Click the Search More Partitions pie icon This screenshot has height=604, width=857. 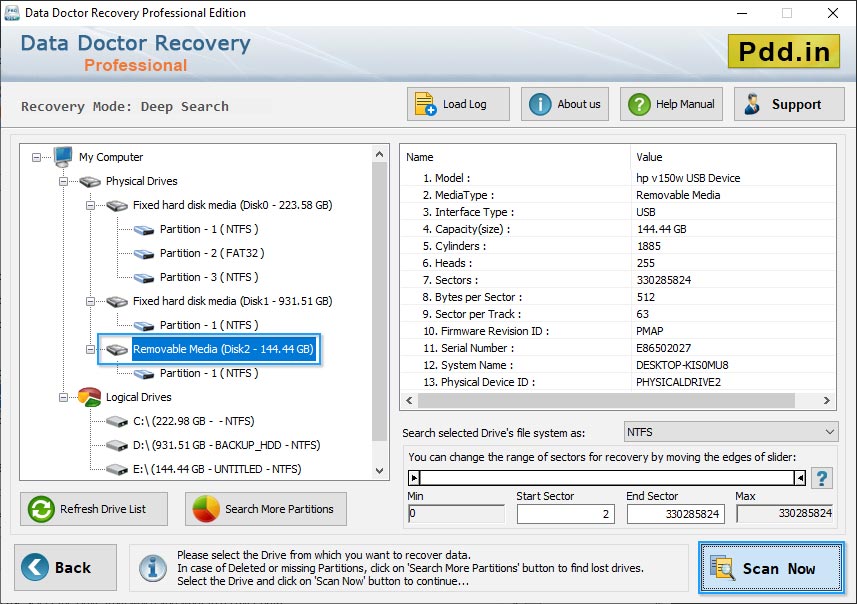206,509
